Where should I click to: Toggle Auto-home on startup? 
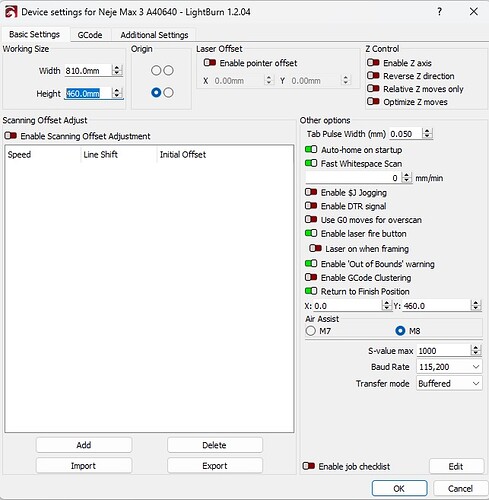click(311, 149)
